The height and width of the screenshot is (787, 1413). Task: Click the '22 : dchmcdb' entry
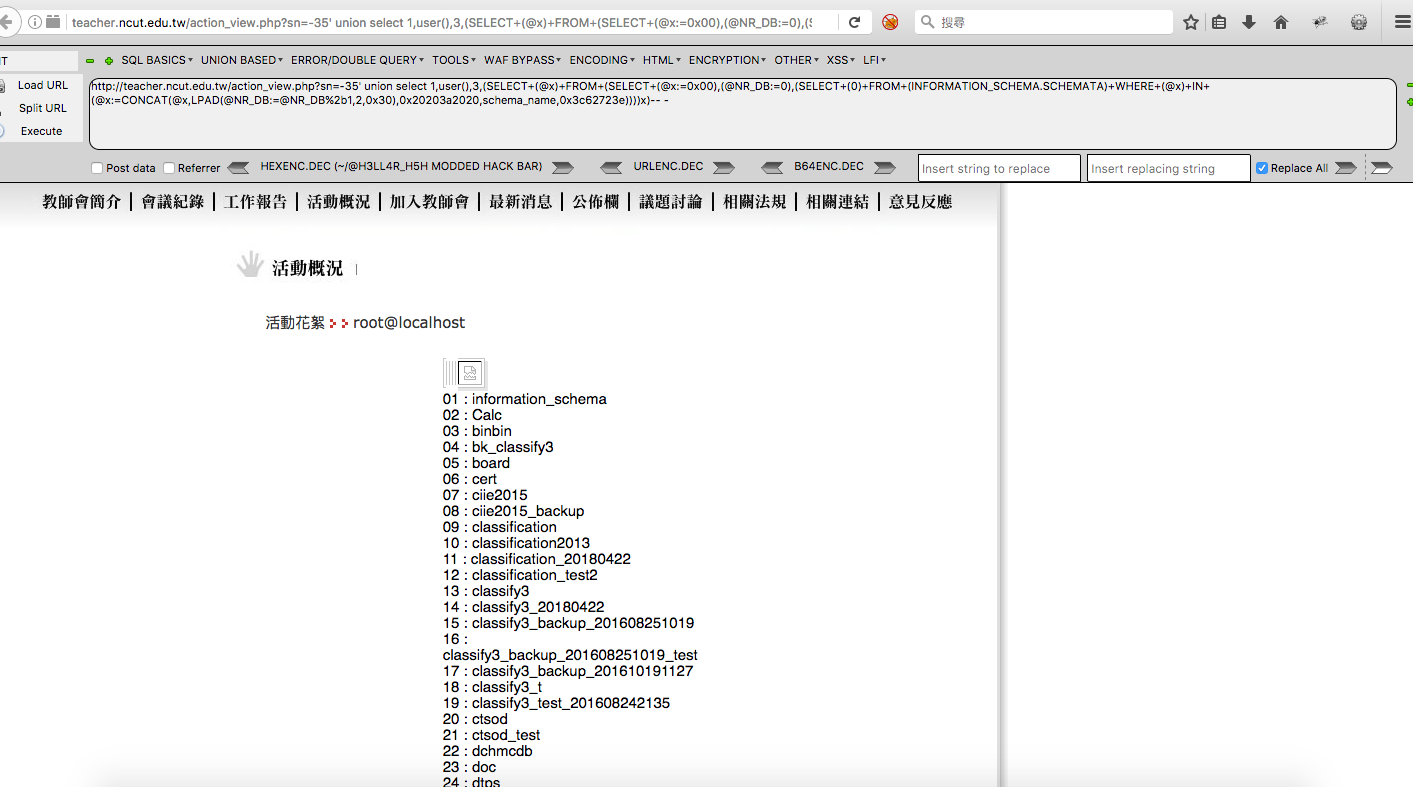click(488, 751)
